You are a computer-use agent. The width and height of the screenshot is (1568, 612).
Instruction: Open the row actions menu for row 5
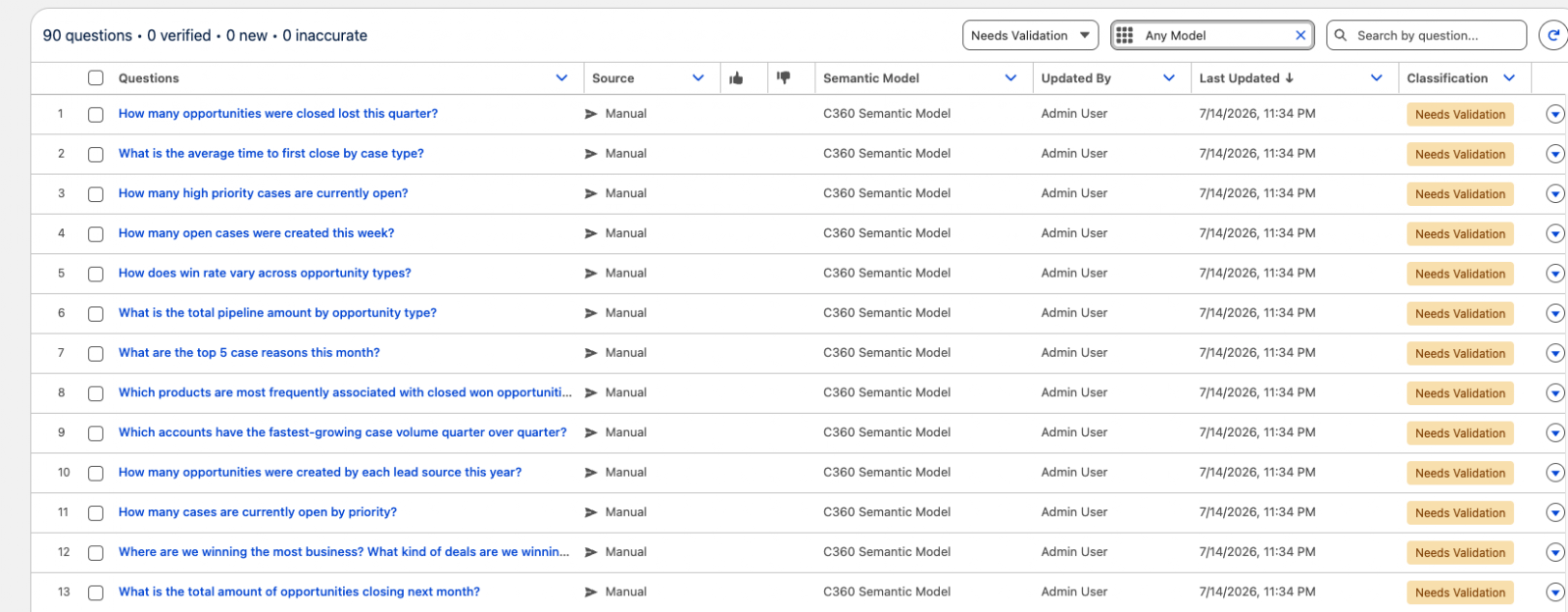point(1554,274)
